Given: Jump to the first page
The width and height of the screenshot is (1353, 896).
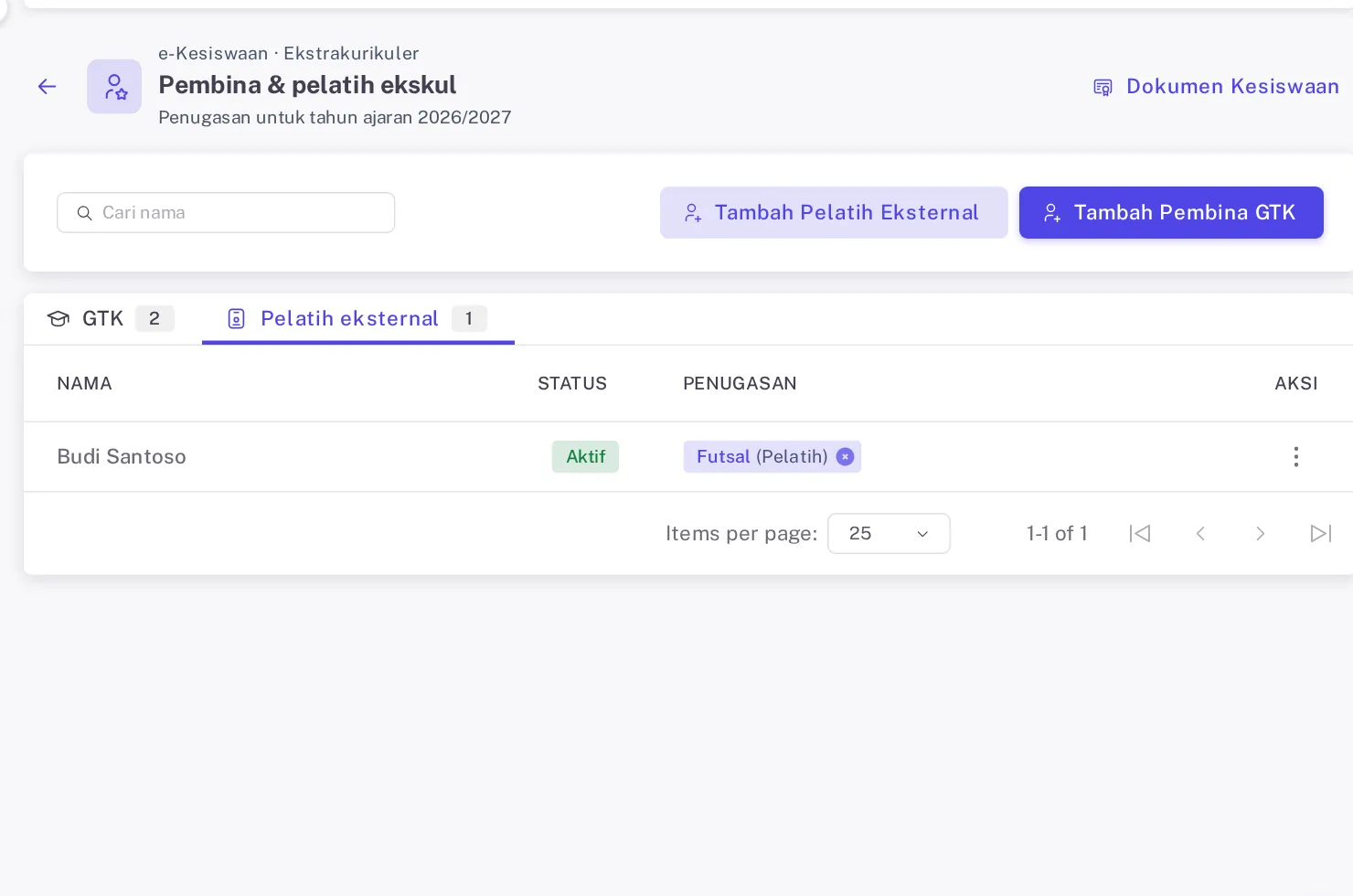Looking at the screenshot, I should (1140, 534).
